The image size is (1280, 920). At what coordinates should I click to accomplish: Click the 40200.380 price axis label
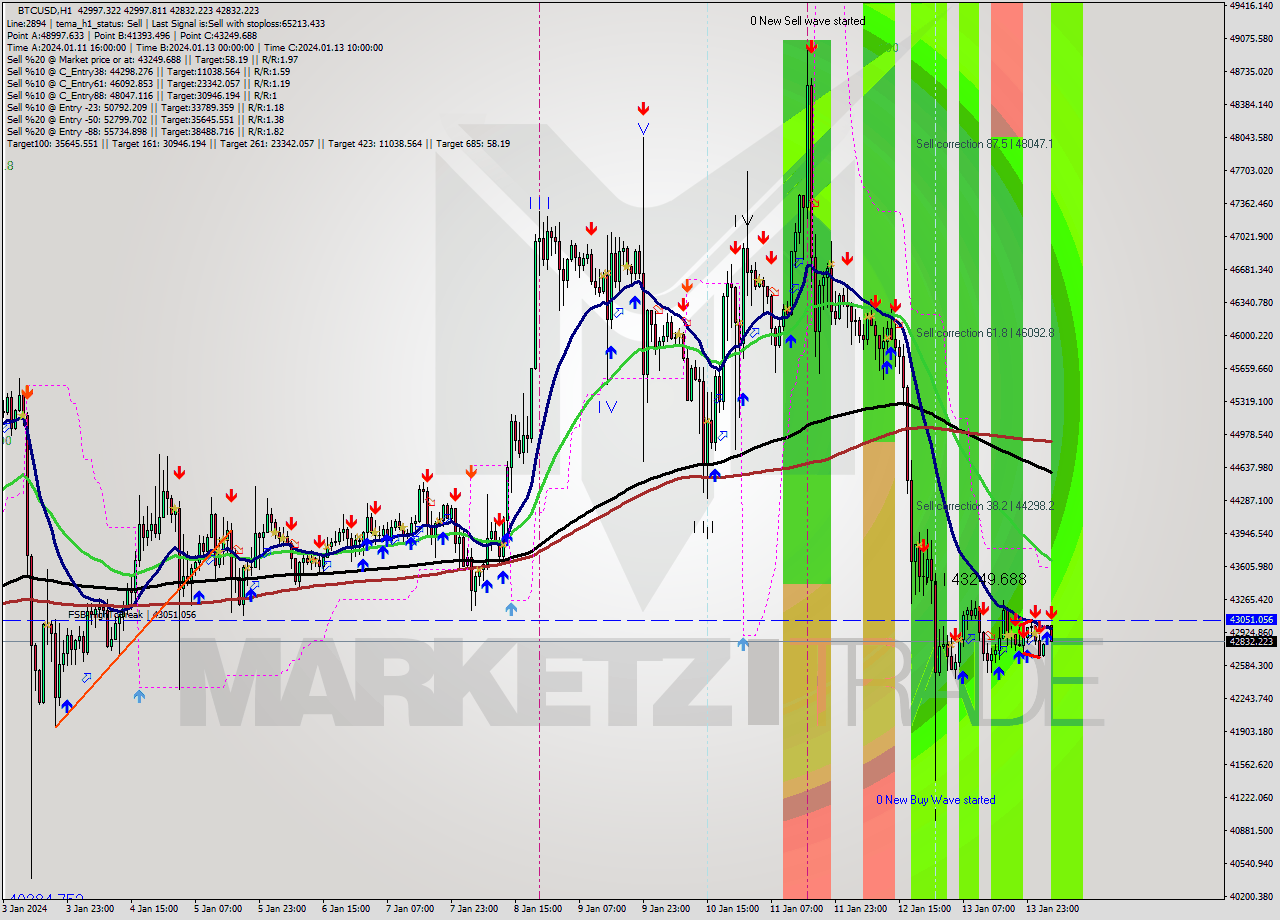point(1250,896)
